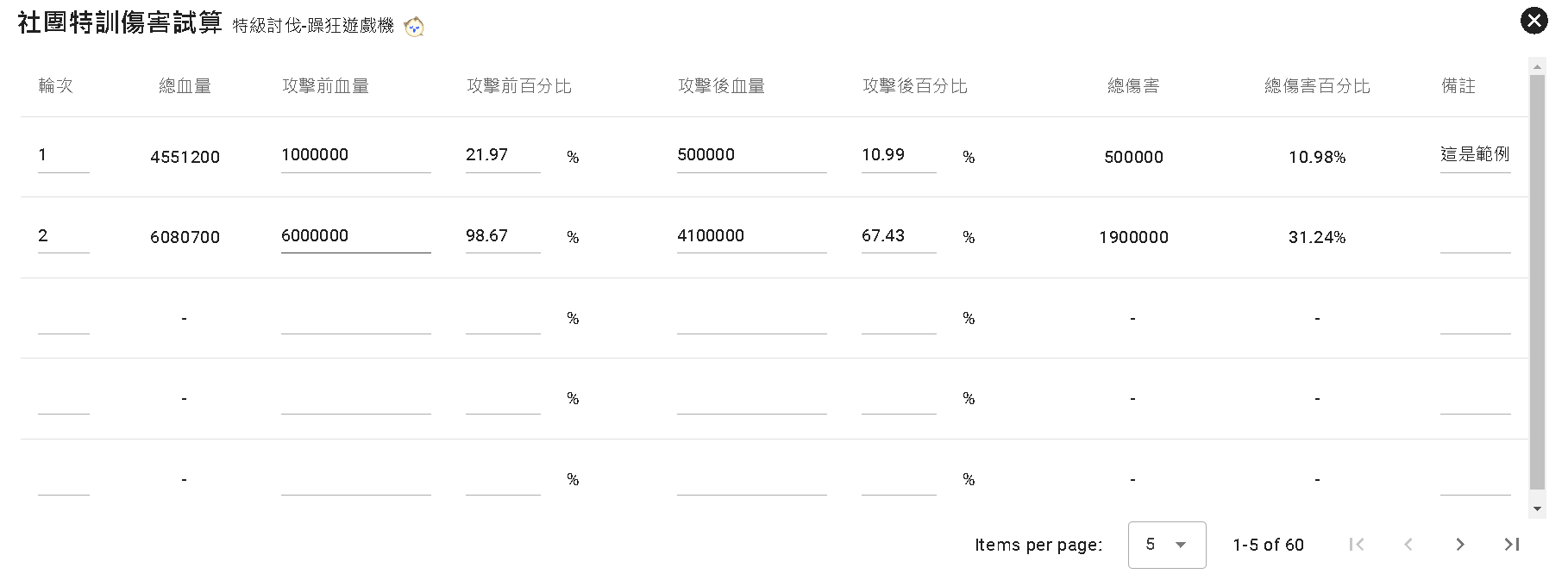The image size is (1568, 580).
Task: Click the empty round field in third row
Action: click(63, 317)
